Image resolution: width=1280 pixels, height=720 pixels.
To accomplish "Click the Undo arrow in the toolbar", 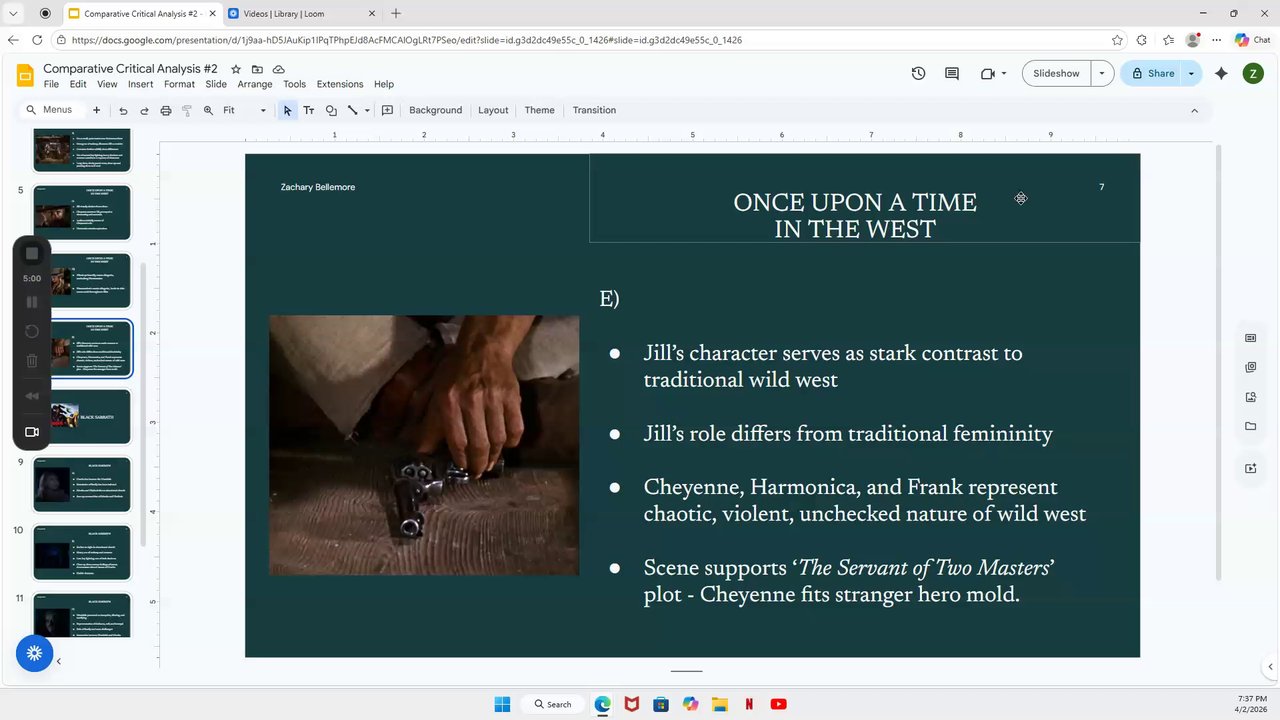I will pos(123,110).
